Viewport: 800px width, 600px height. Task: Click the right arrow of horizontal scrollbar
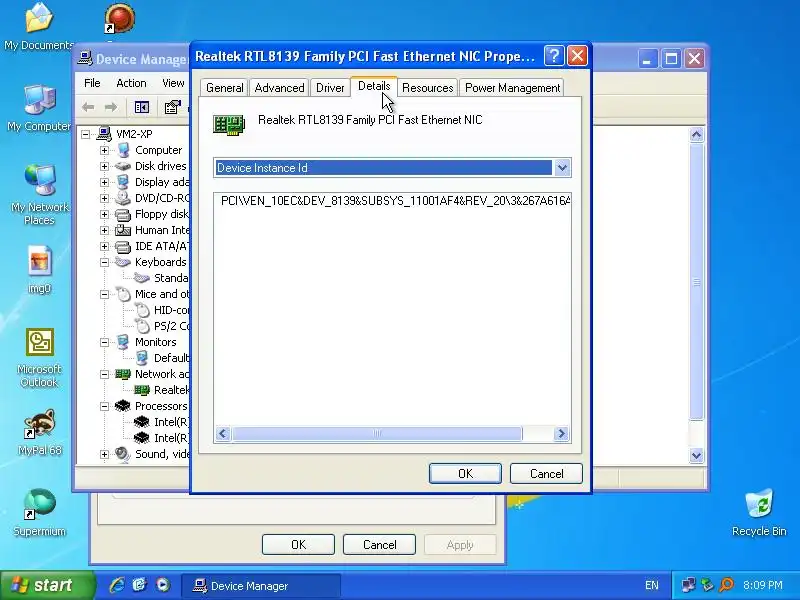click(x=561, y=434)
